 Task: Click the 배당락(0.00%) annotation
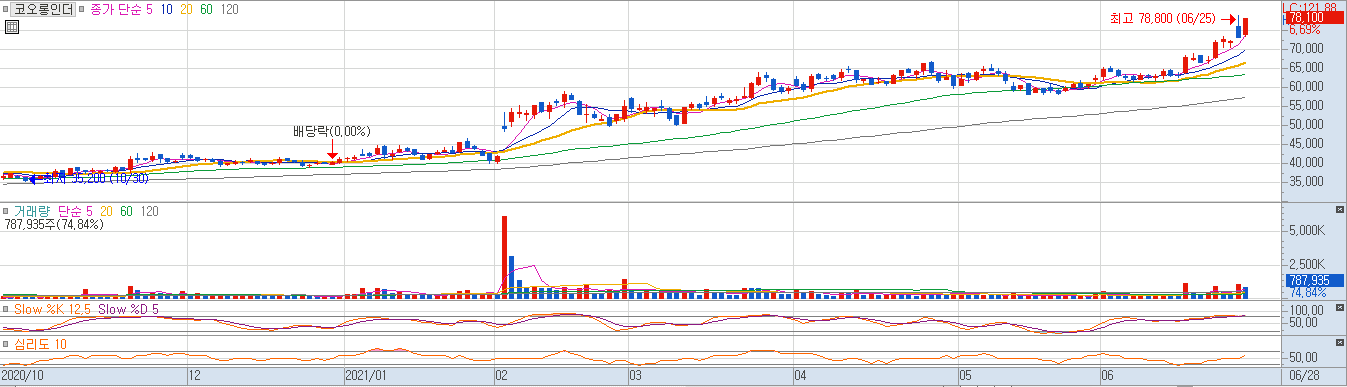coord(332,131)
